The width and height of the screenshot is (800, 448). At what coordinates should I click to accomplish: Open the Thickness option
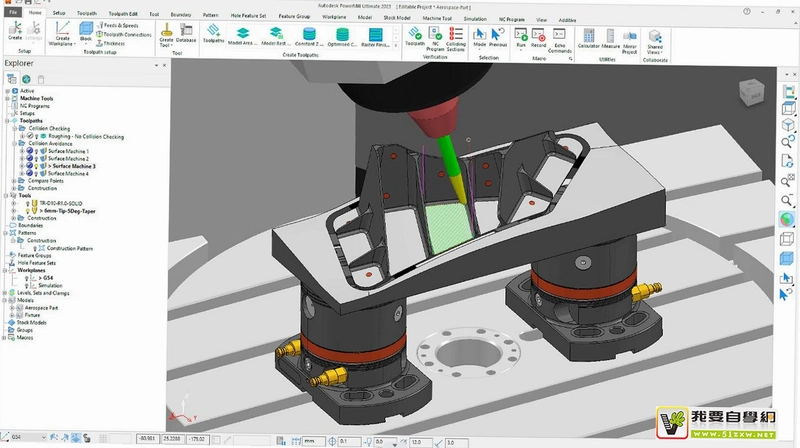(x=111, y=43)
